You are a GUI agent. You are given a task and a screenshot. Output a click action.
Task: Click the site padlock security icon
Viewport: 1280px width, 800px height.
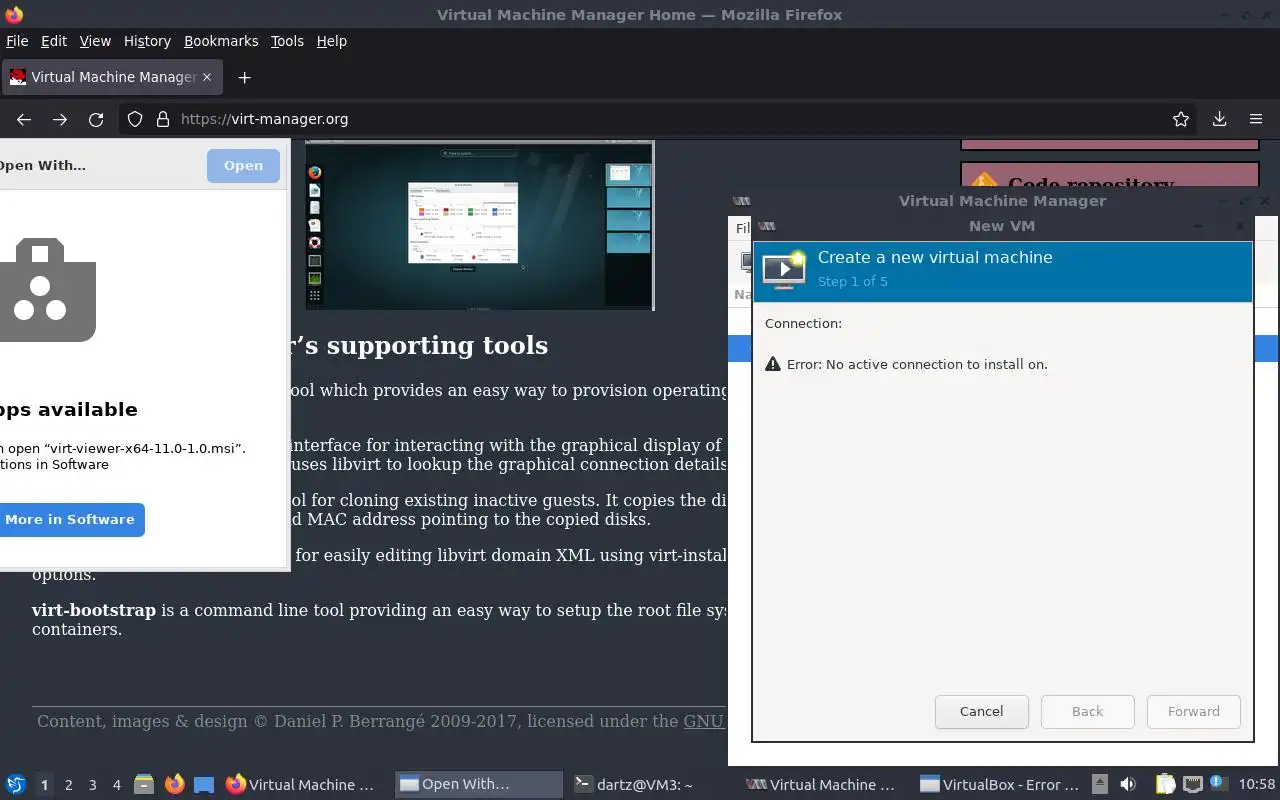click(163, 119)
